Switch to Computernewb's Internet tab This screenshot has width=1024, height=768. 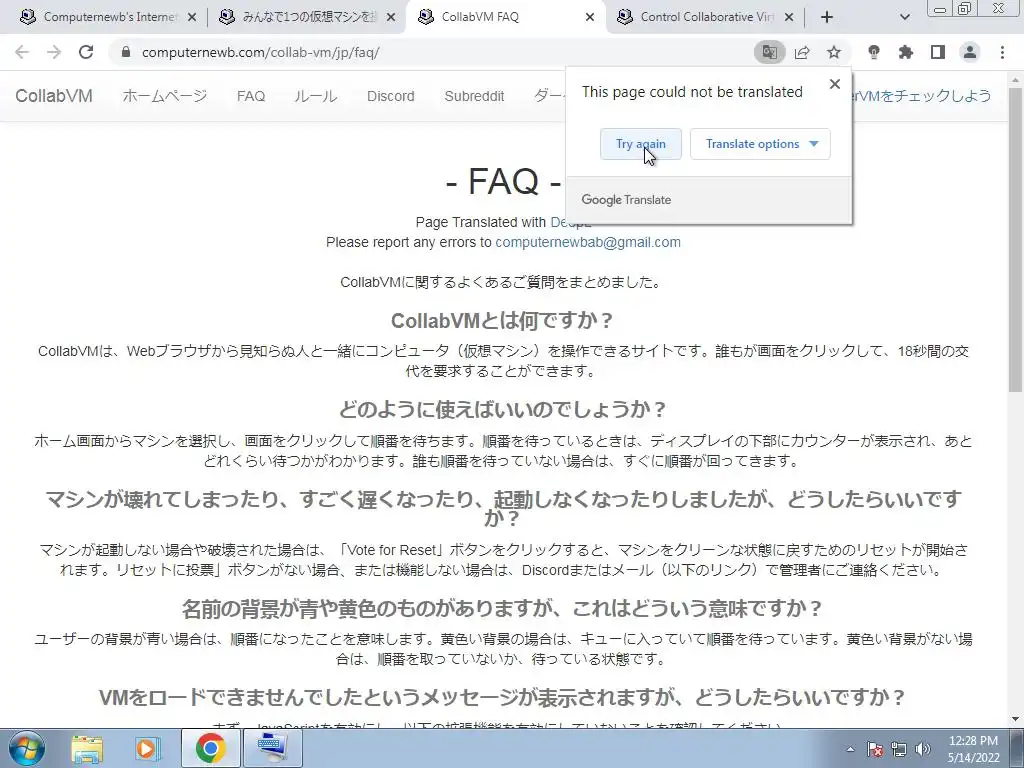click(108, 17)
